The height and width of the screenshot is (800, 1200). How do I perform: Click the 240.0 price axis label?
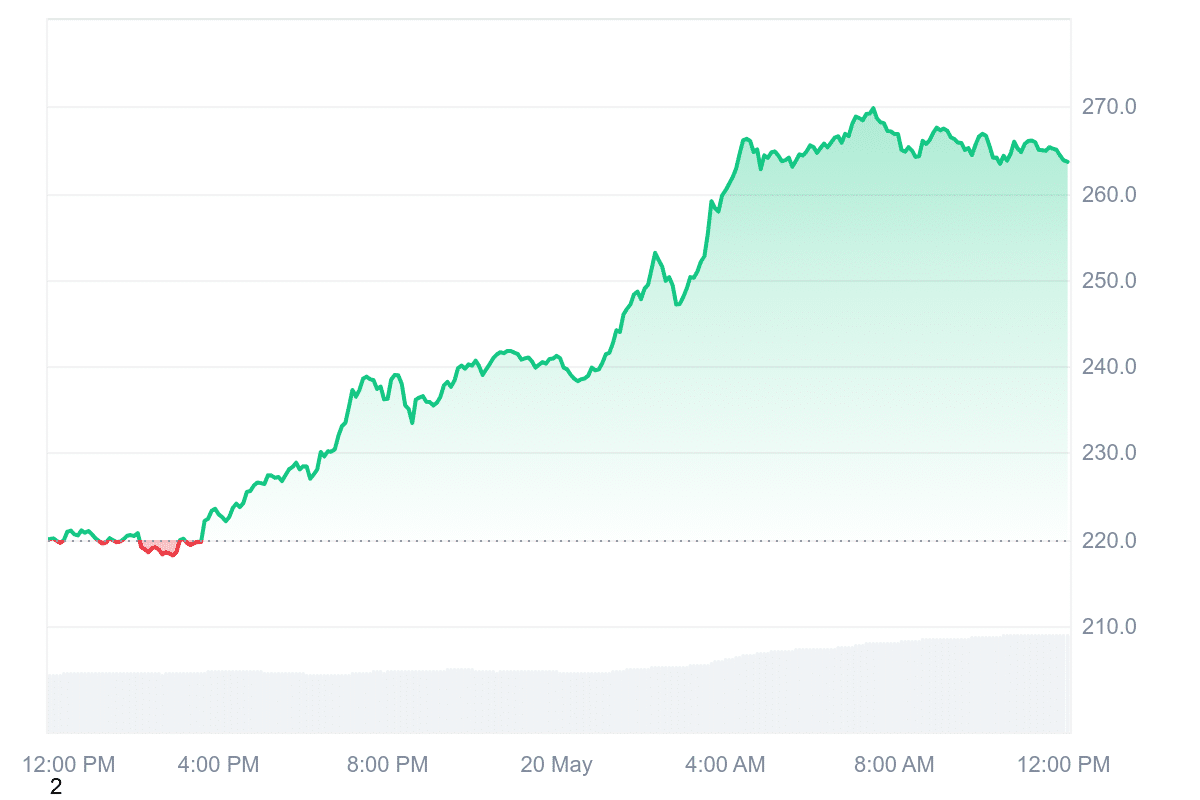coord(1108,367)
